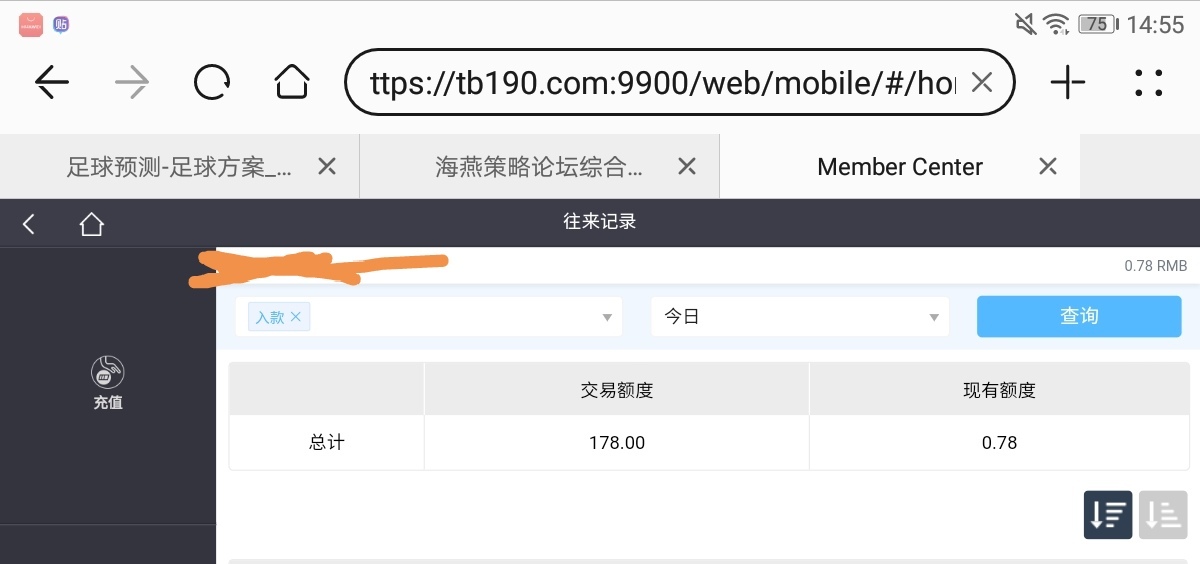
Task: Expand the transaction type dropdown arrow
Action: (607, 317)
